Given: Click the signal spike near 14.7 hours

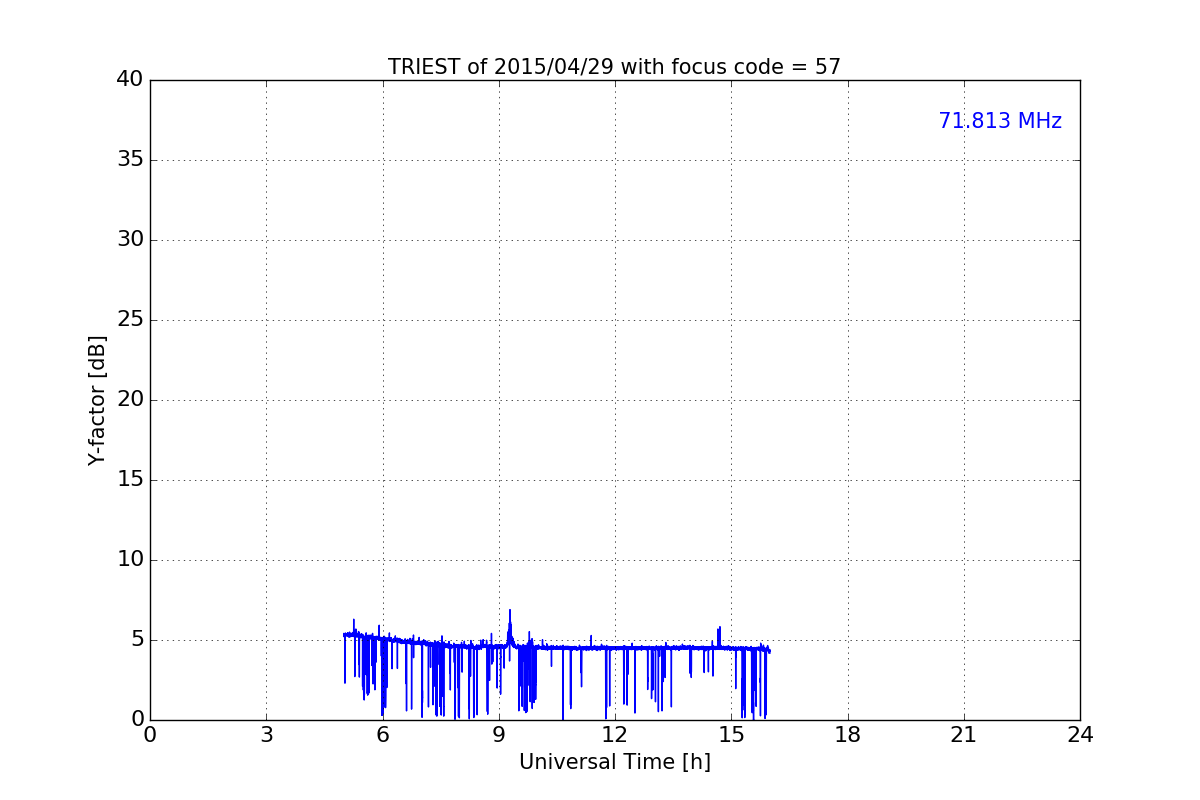Looking at the screenshot, I should [x=719, y=636].
